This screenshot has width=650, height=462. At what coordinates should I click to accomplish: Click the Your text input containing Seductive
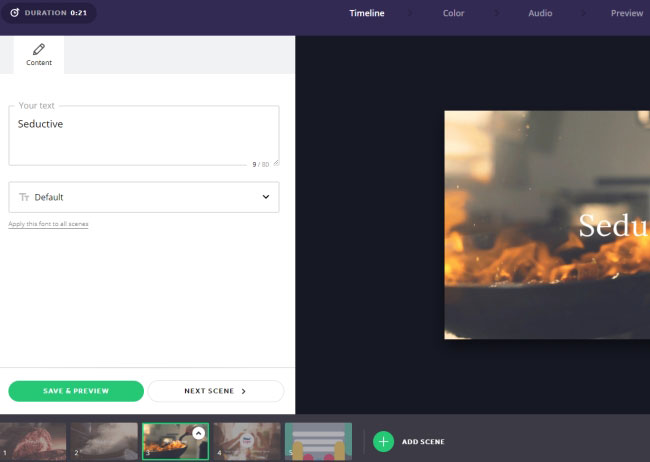tap(144, 135)
